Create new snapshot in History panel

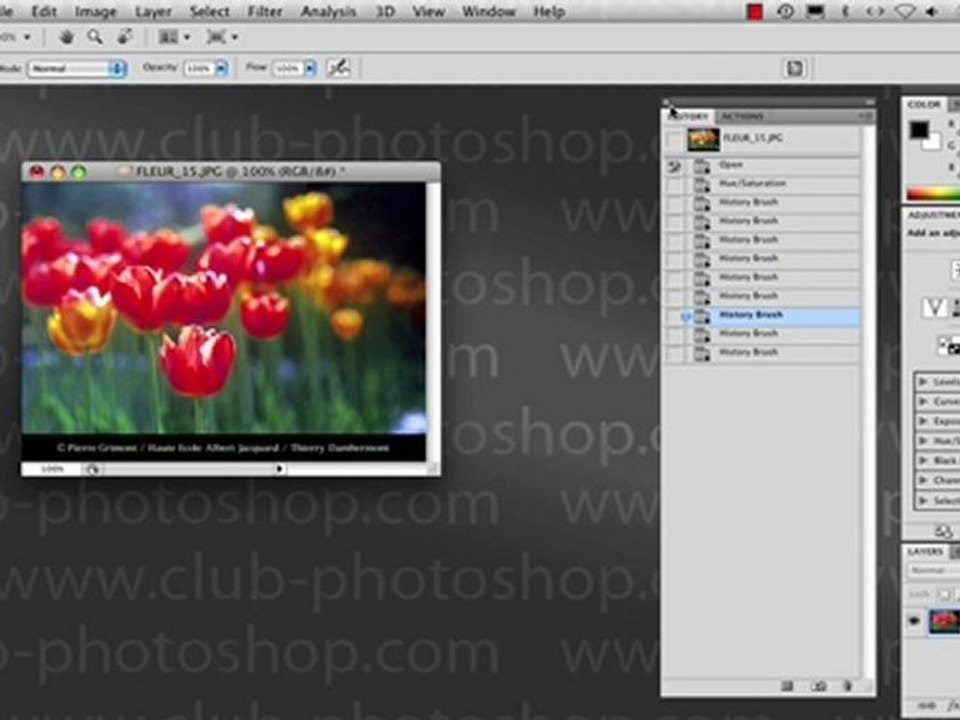pyautogui.click(x=819, y=687)
